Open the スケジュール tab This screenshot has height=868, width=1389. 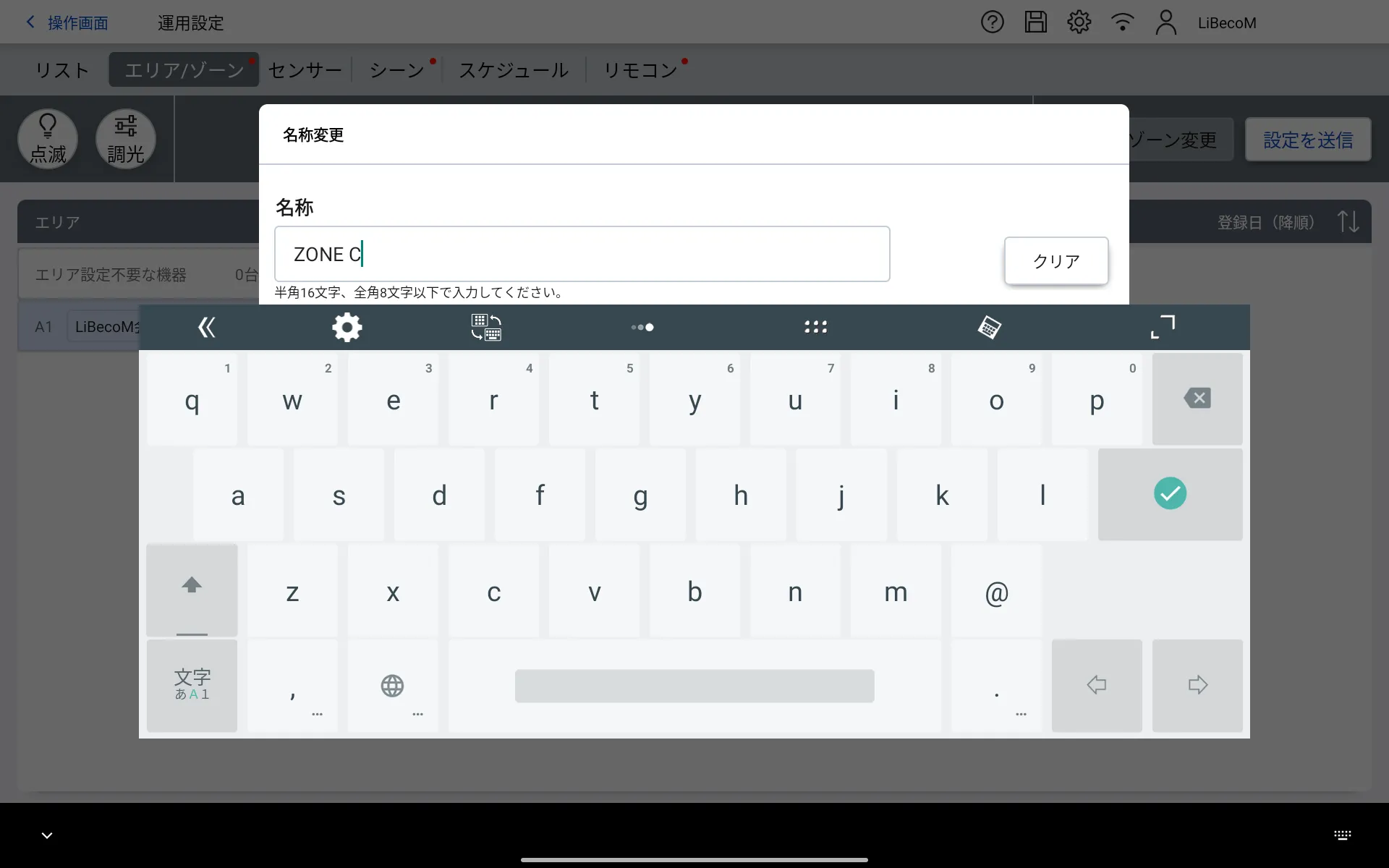pyautogui.click(x=514, y=70)
